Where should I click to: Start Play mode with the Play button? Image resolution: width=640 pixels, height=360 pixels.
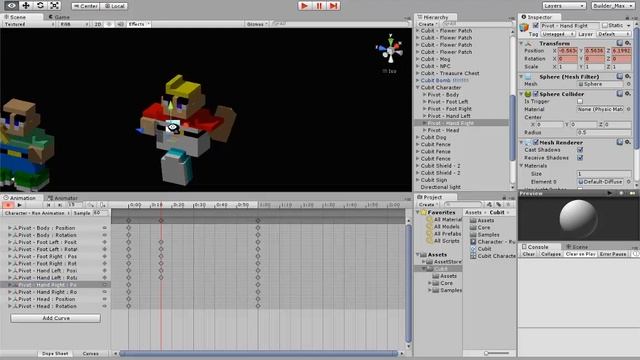coord(304,6)
